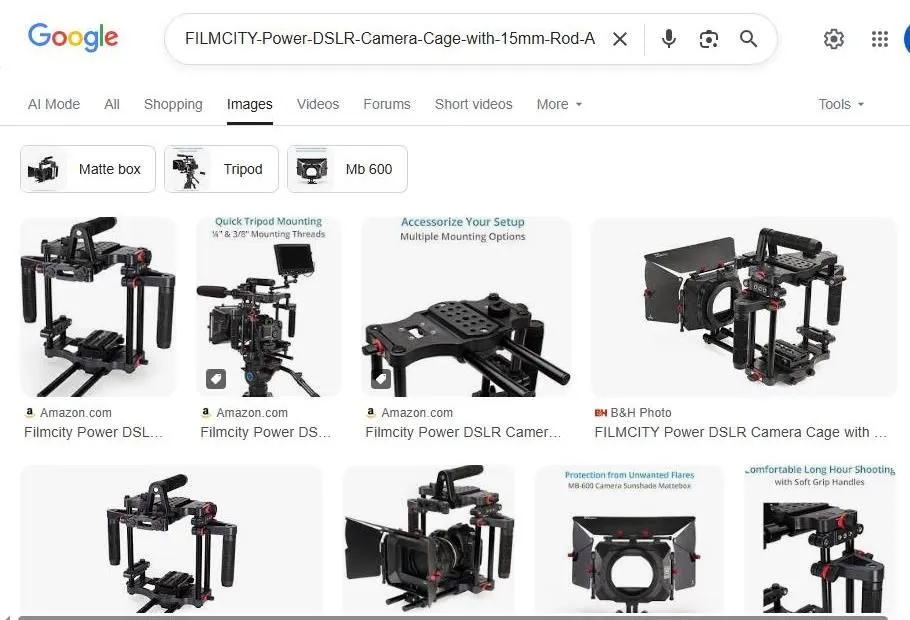Switch to the Videos tab
910x620 pixels.
(x=318, y=104)
